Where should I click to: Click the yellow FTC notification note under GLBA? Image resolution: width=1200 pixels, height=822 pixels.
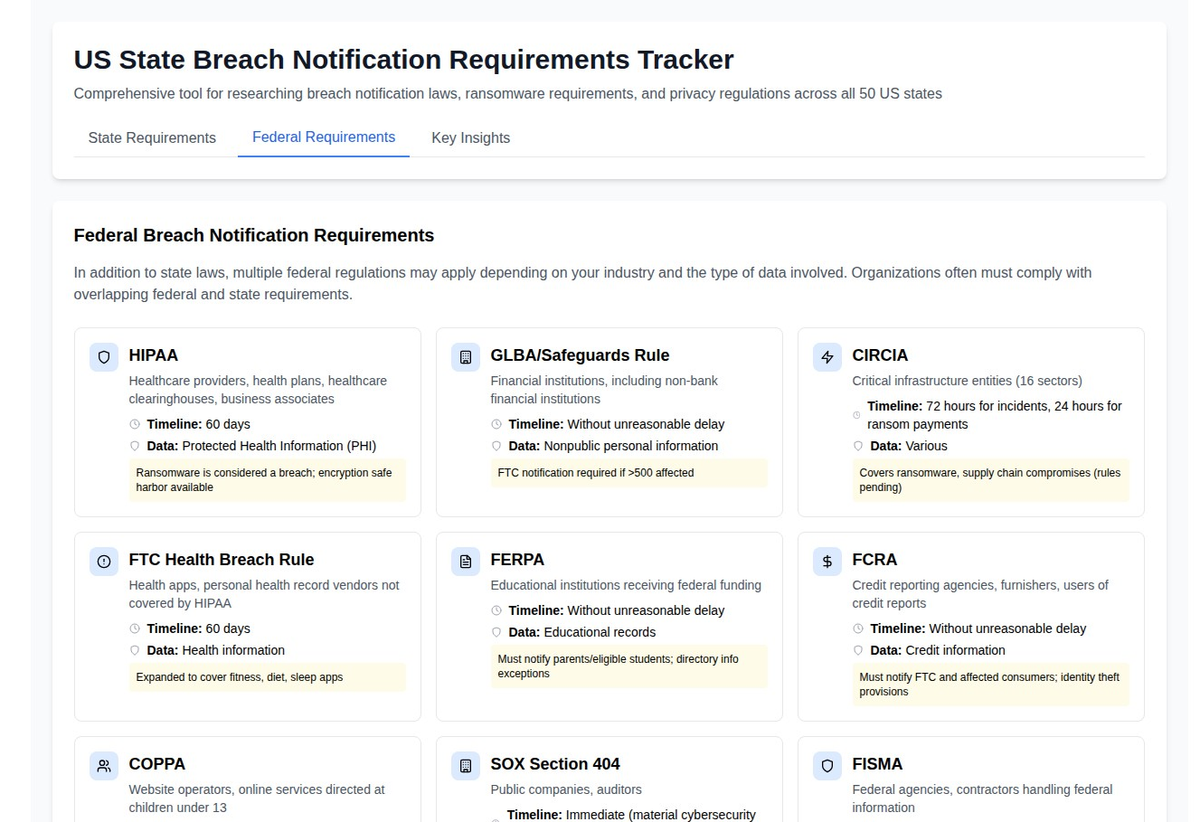(629, 472)
